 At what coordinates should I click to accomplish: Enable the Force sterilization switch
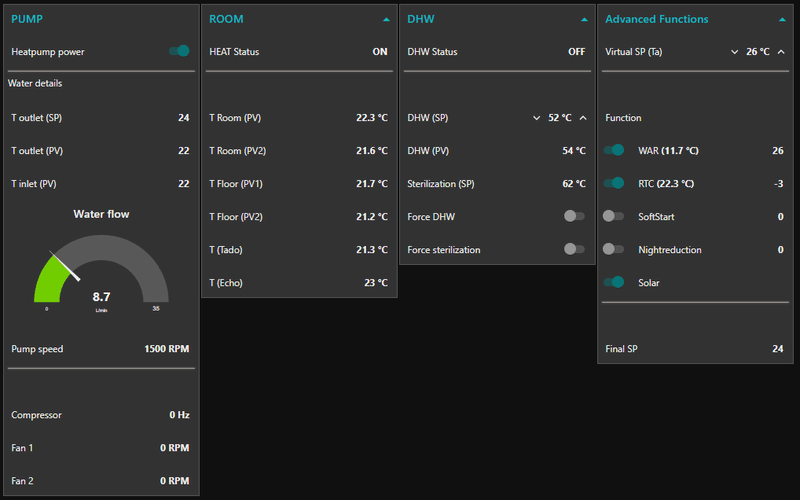(x=574, y=249)
